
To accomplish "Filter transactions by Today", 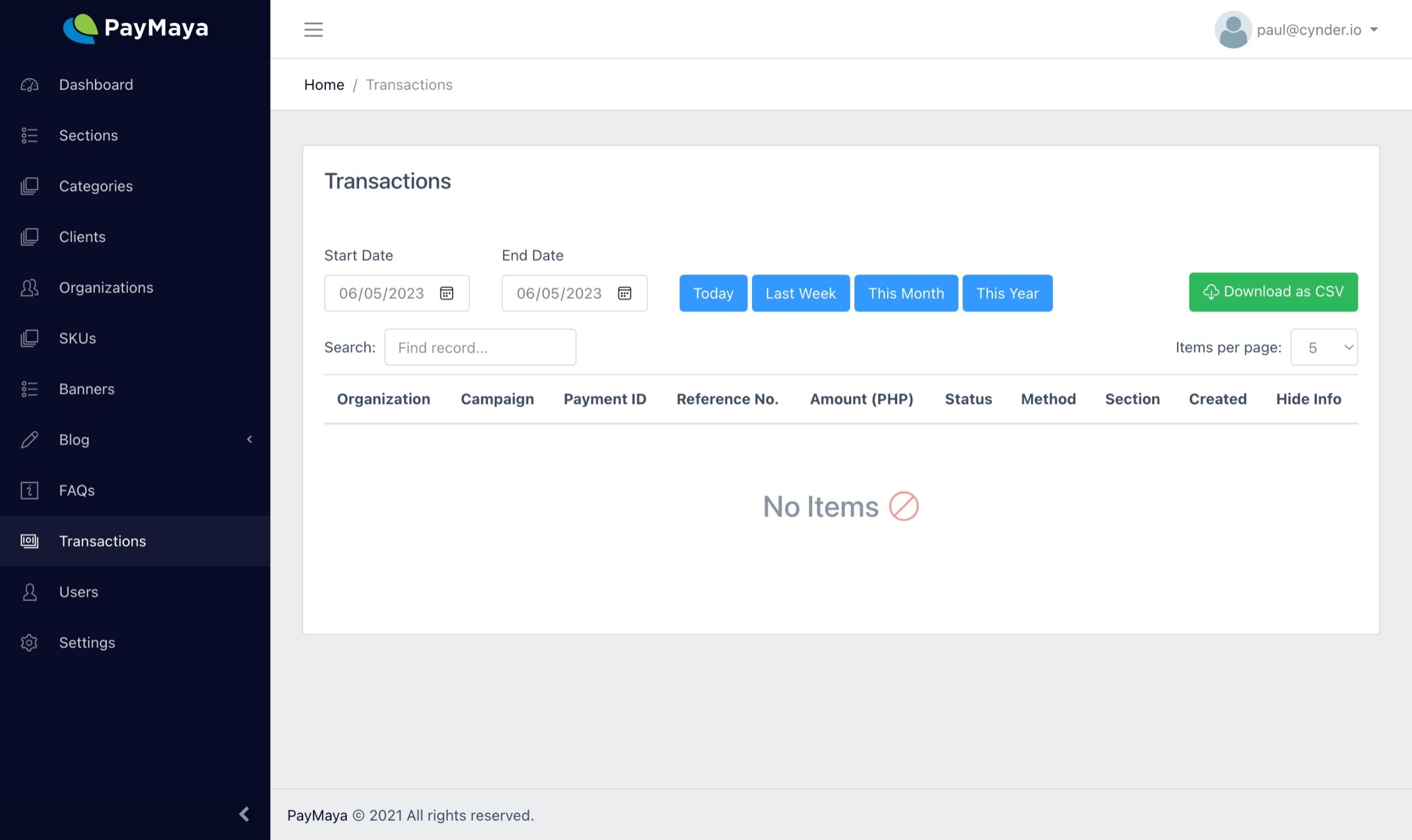I will pyautogui.click(x=713, y=293).
